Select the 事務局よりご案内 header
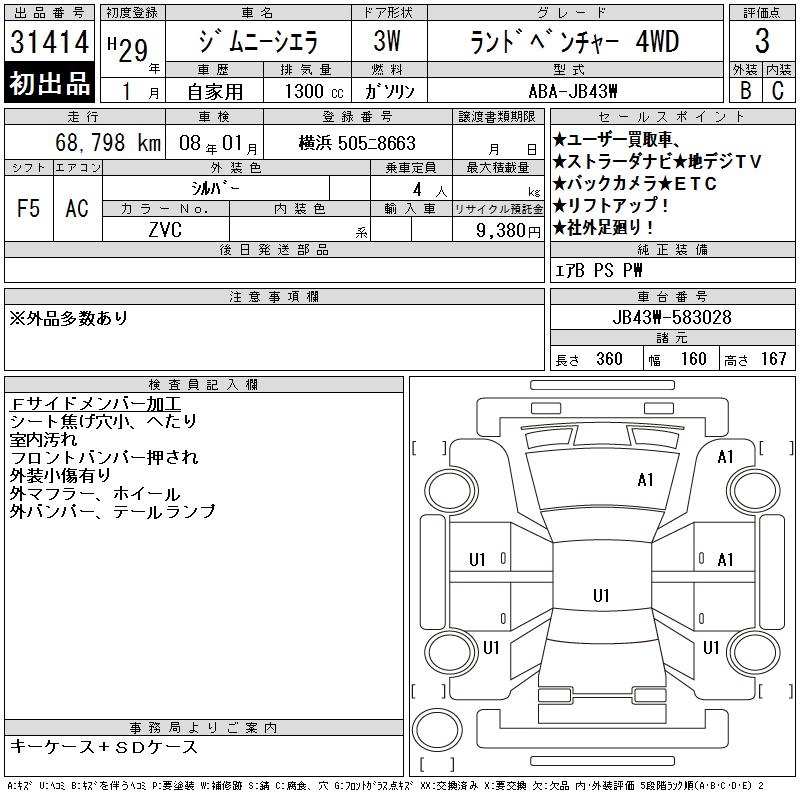The width and height of the screenshot is (800, 800). 203,728
